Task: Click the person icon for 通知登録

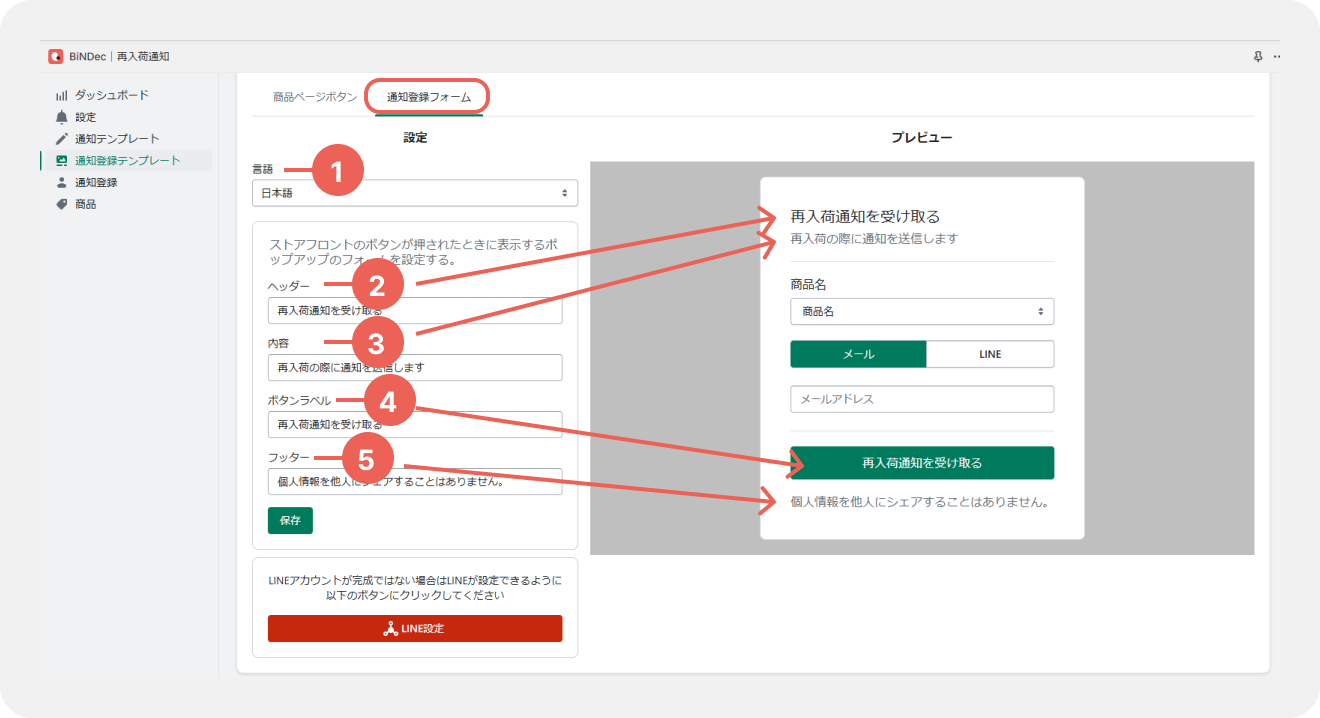Action: [61, 183]
